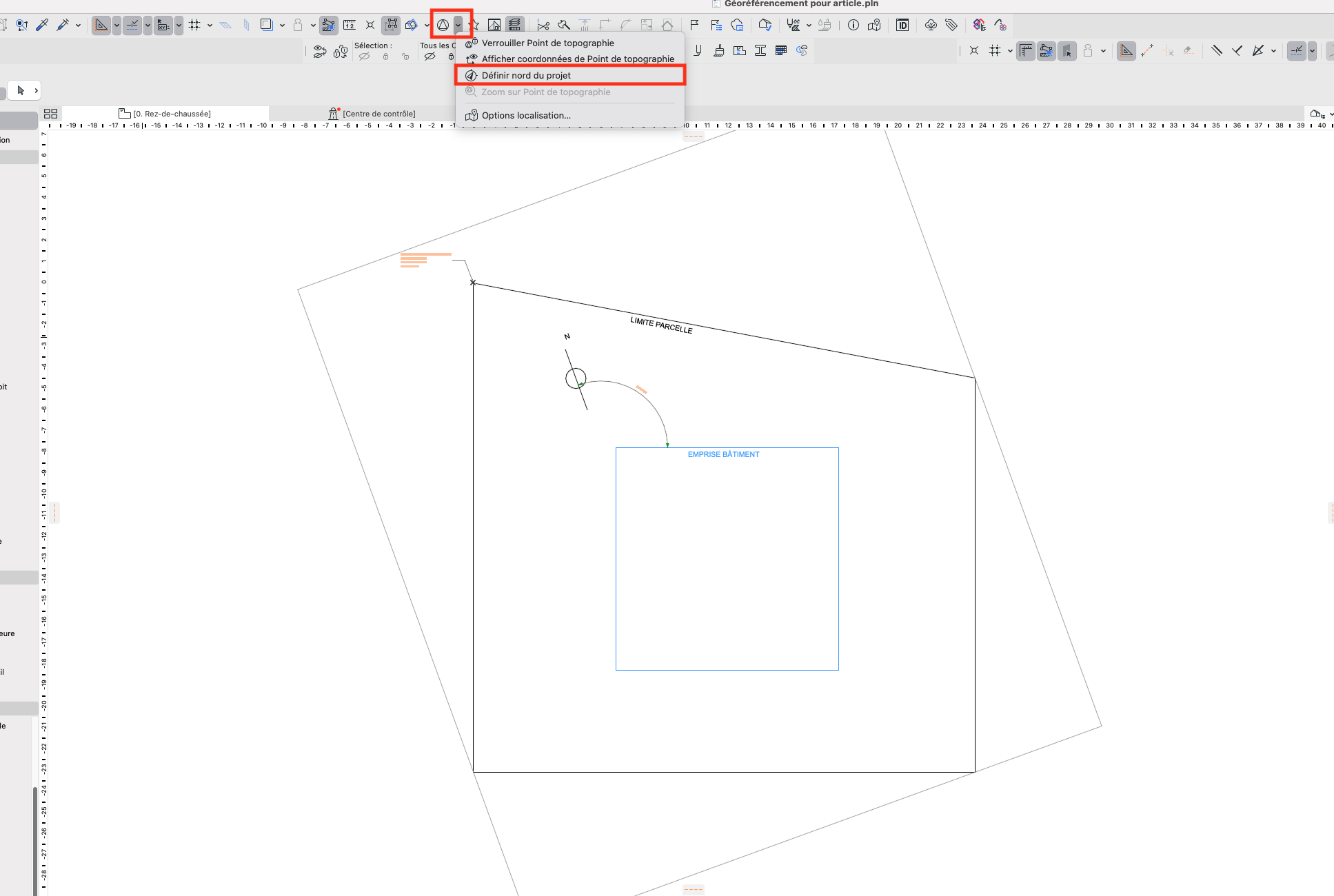Screen dimensions: 1334x896
Task: Click the I-beam column icon
Action: click(x=760, y=50)
